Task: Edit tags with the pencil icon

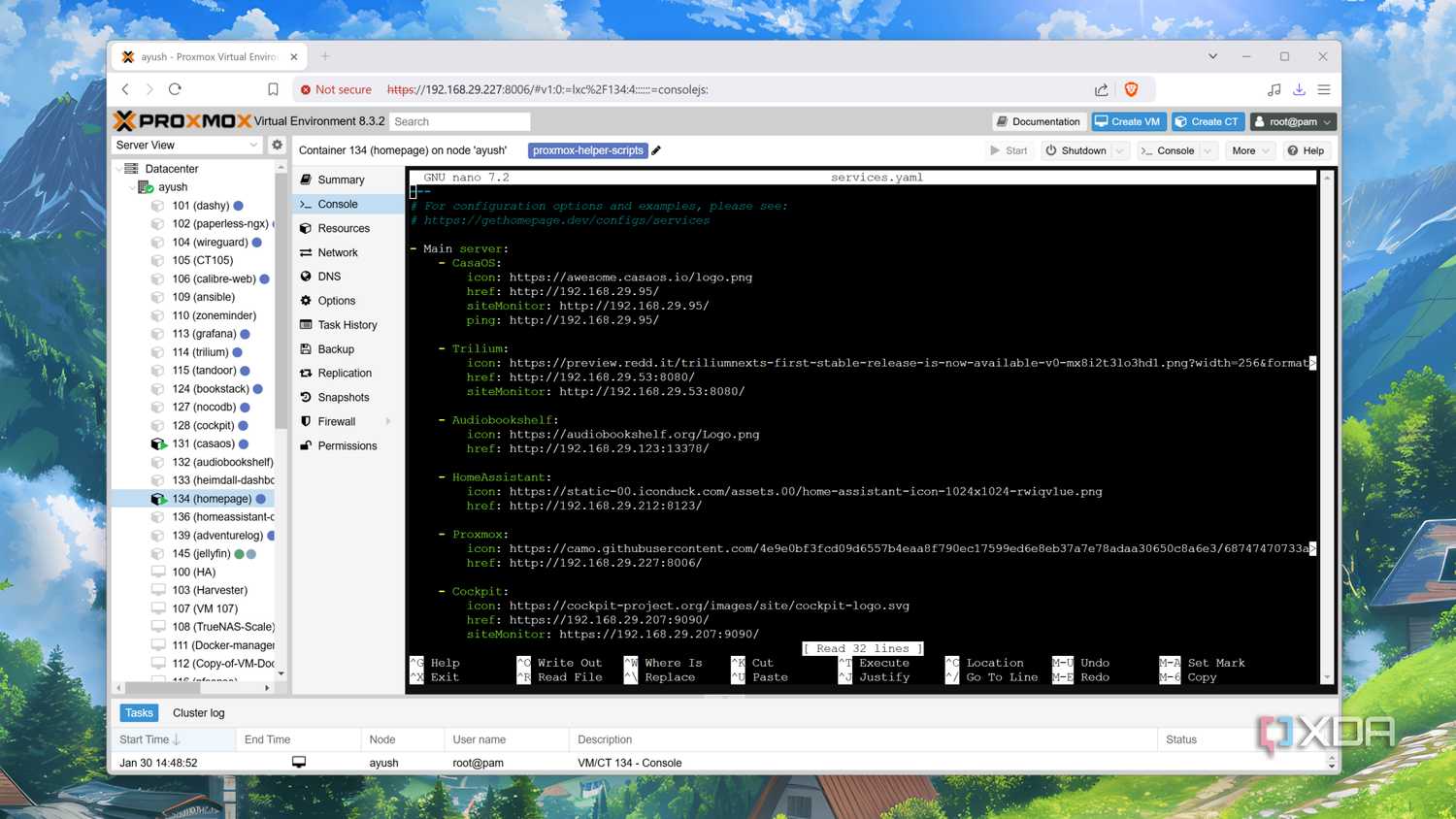Action: click(x=656, y=150)
